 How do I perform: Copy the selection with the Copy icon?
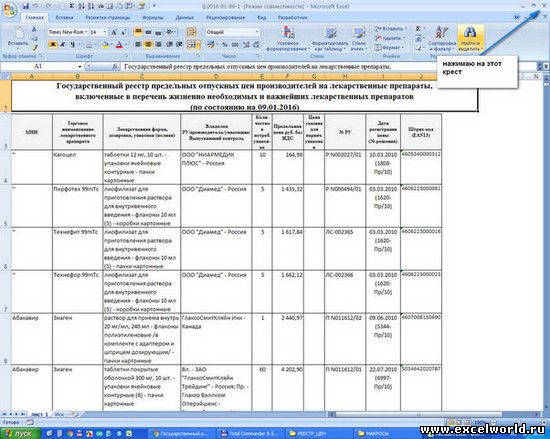tap(34, 38)
